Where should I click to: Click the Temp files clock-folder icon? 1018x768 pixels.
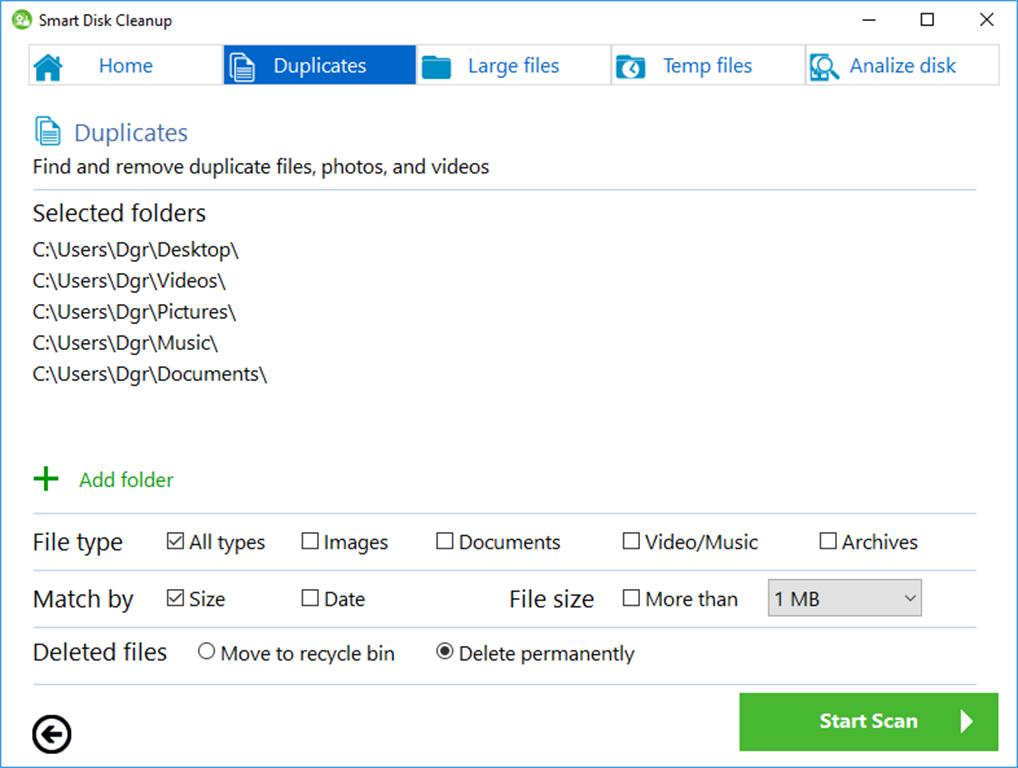[630, 67]
